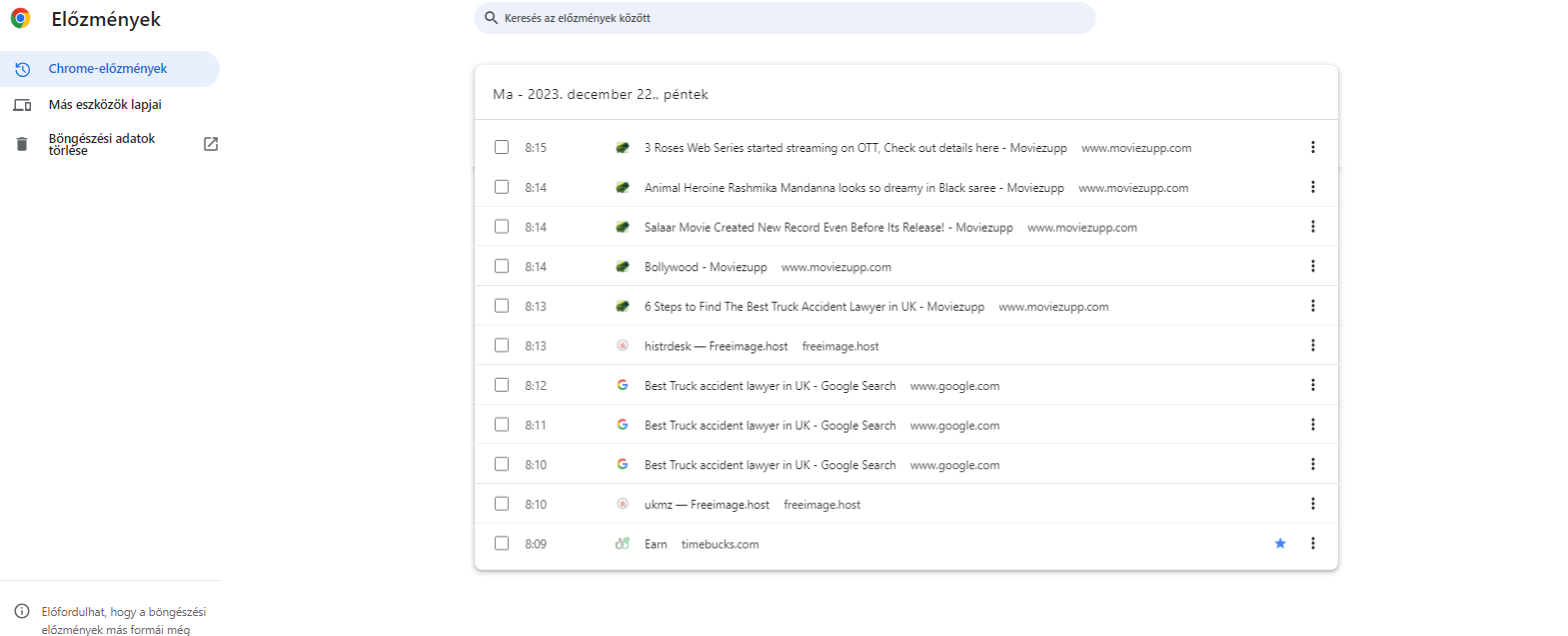Tick the checkbox for the Rashmika Mandanna entry
Screen dimensions: 1568x636
click(x=502, y=187)
